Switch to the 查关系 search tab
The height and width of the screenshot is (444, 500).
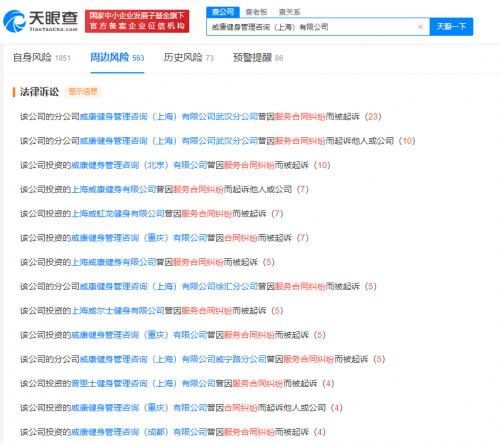(x=289, y=12)
